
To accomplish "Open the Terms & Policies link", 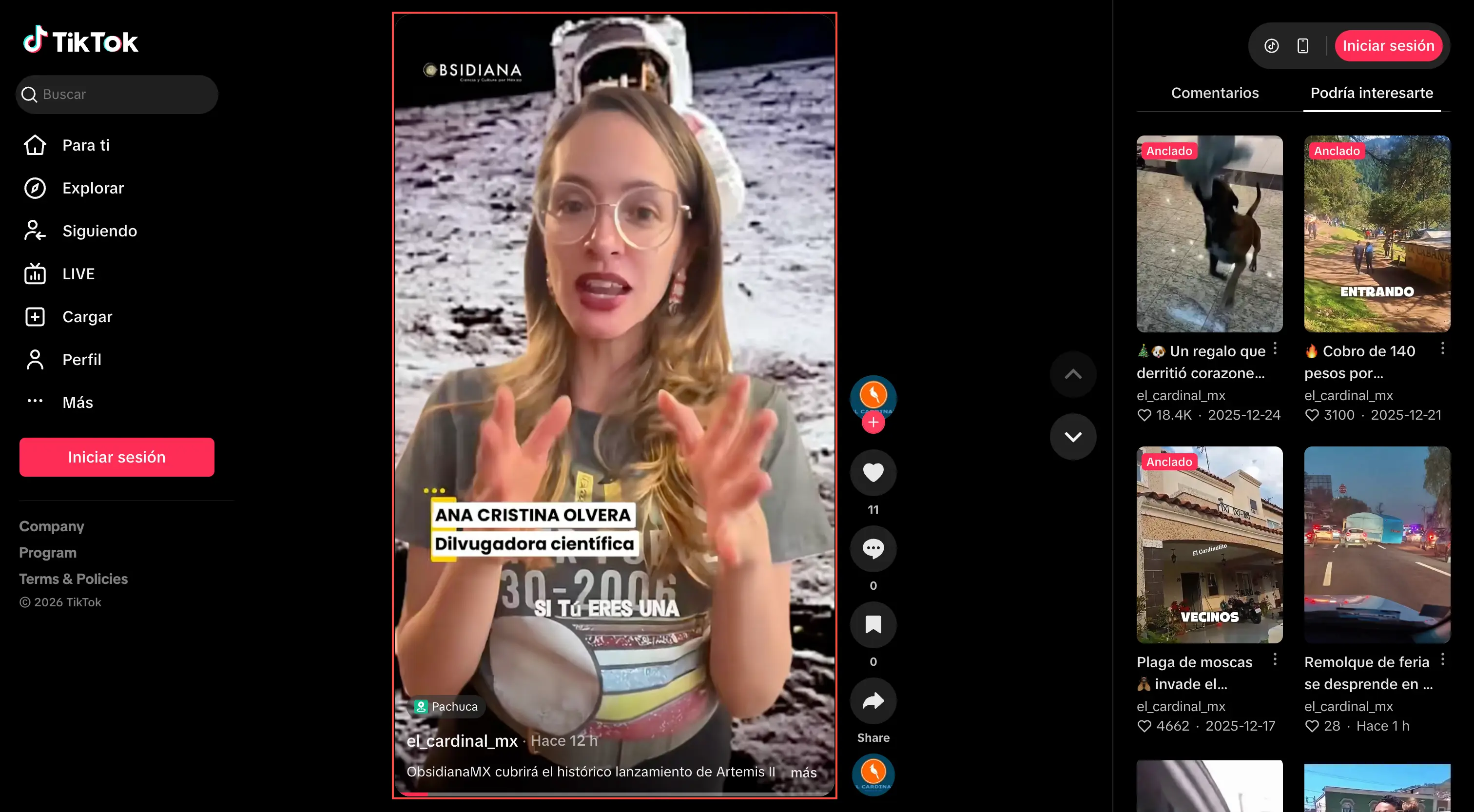I will [x=73, y=579].
